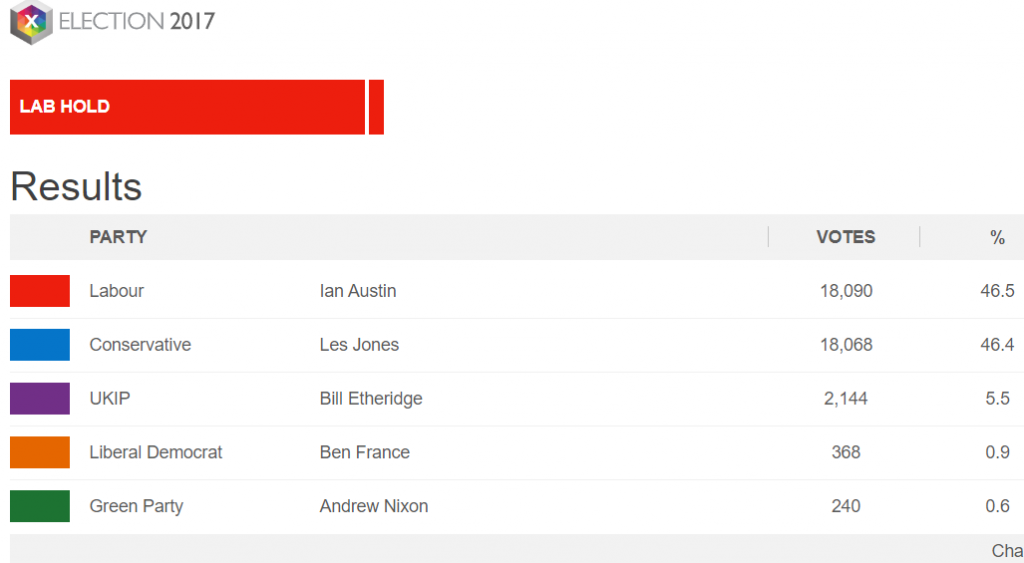Click the purple UKIP color swatch
The height and width of the screenshot is (563, 1024).
(40, 398)
